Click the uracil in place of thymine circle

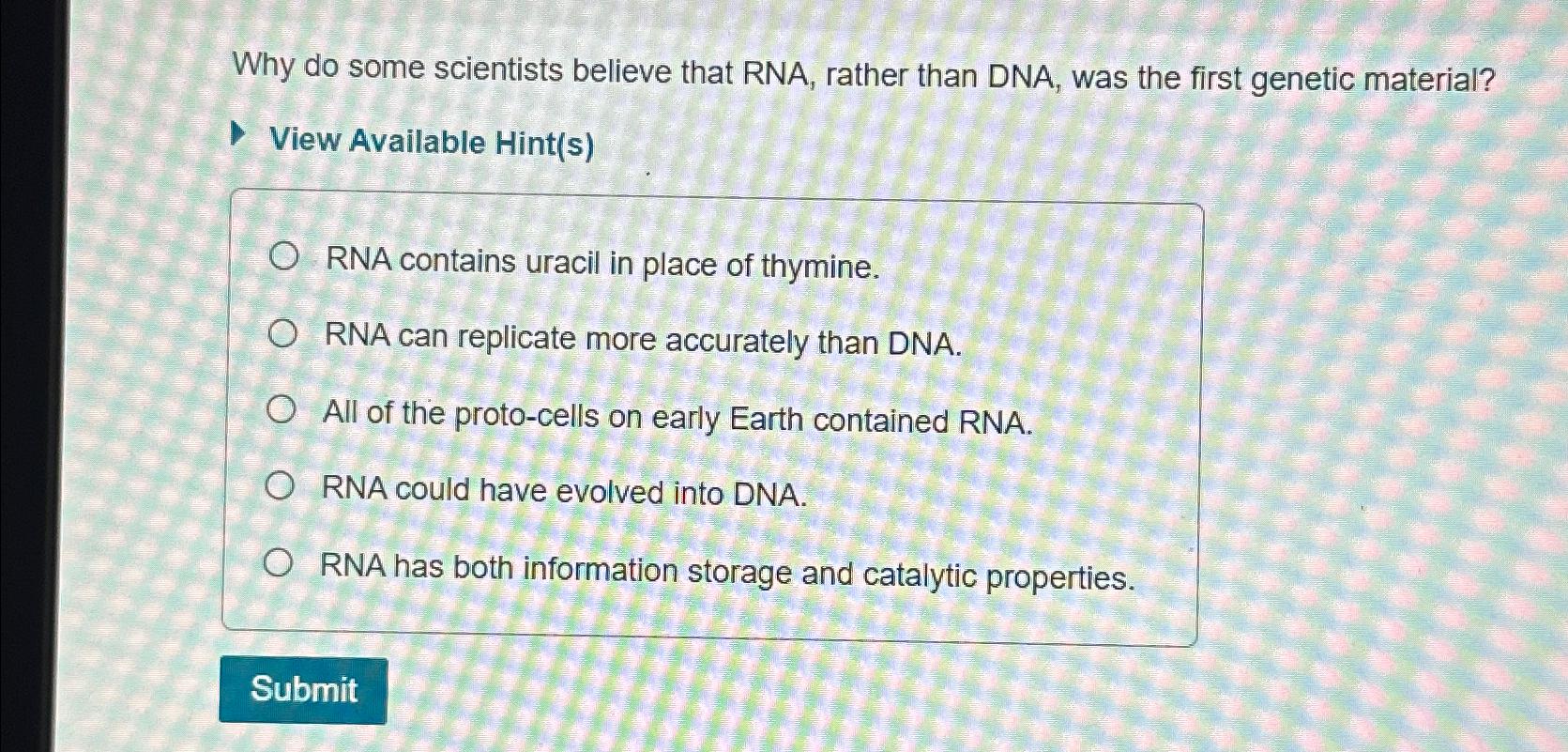click(x=284, y=256)
